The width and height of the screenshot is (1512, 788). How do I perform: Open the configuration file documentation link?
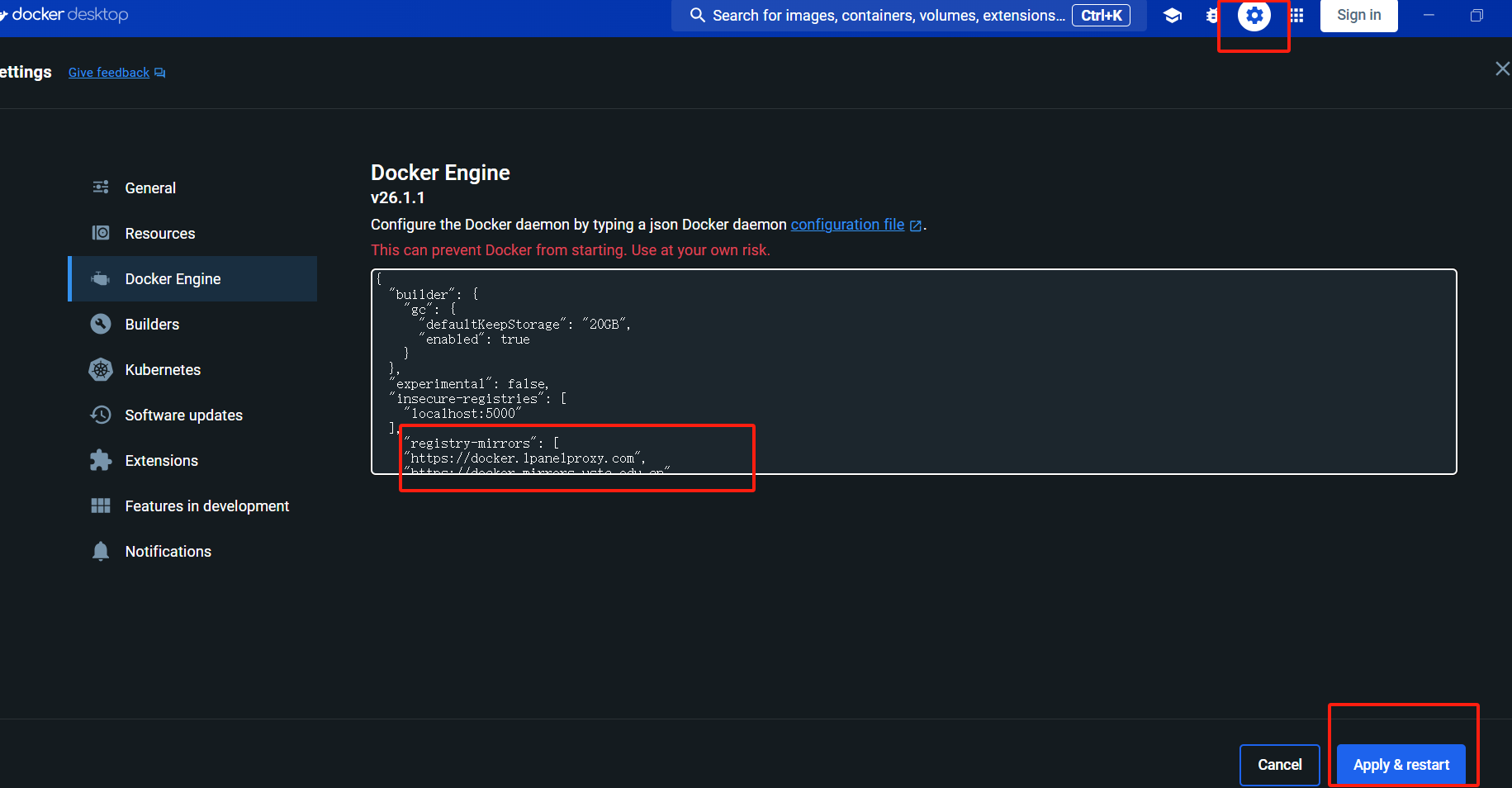click(x=847, y=225)
